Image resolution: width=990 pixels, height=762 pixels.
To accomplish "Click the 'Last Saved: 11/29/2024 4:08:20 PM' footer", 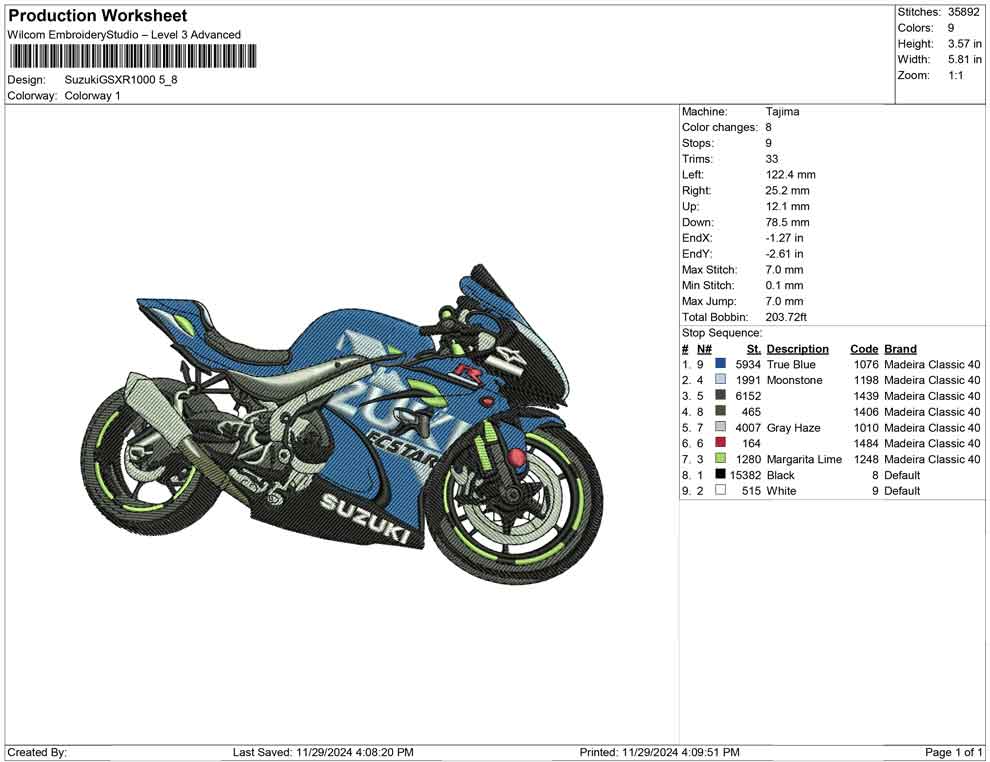I will [323, 752].
